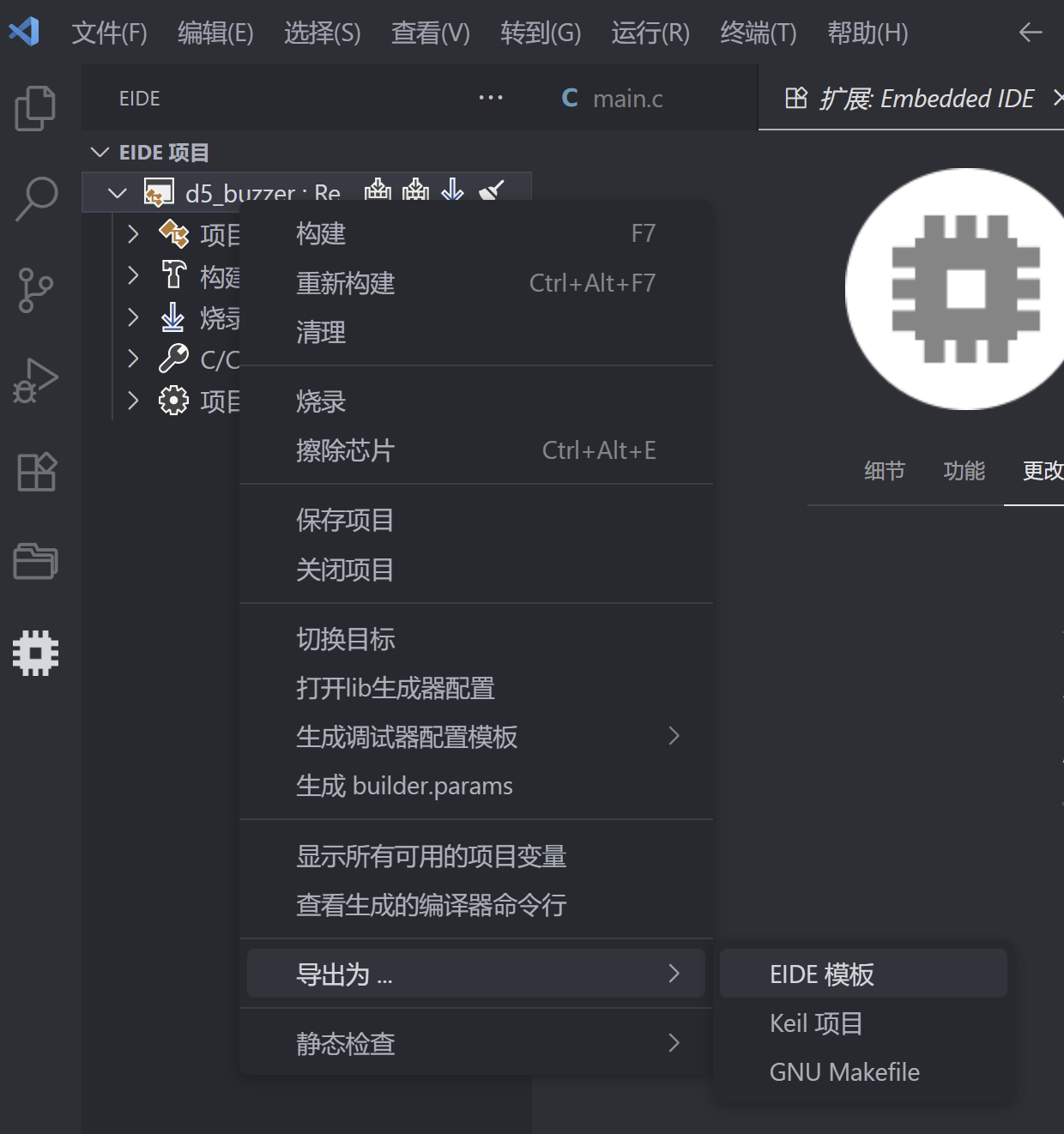Select 重新构建 from the context menu
The image size is (1064, 1134).
[x=345, y=283]
